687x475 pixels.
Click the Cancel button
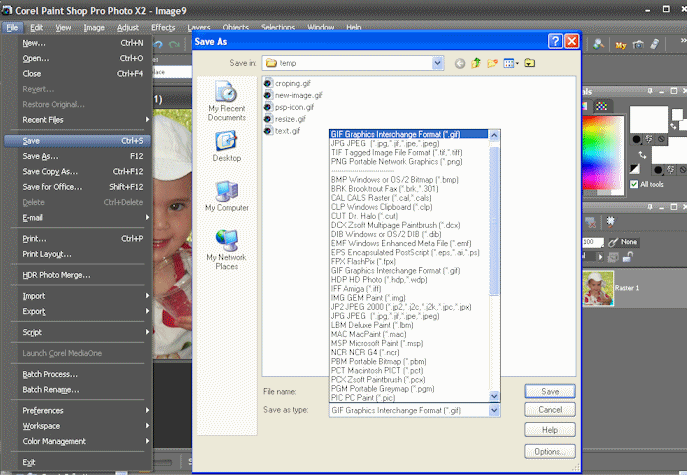point(550,410)
